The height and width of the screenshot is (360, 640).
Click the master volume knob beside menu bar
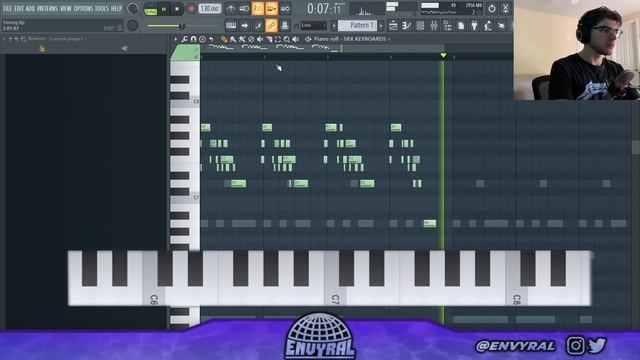pos(133,8)
